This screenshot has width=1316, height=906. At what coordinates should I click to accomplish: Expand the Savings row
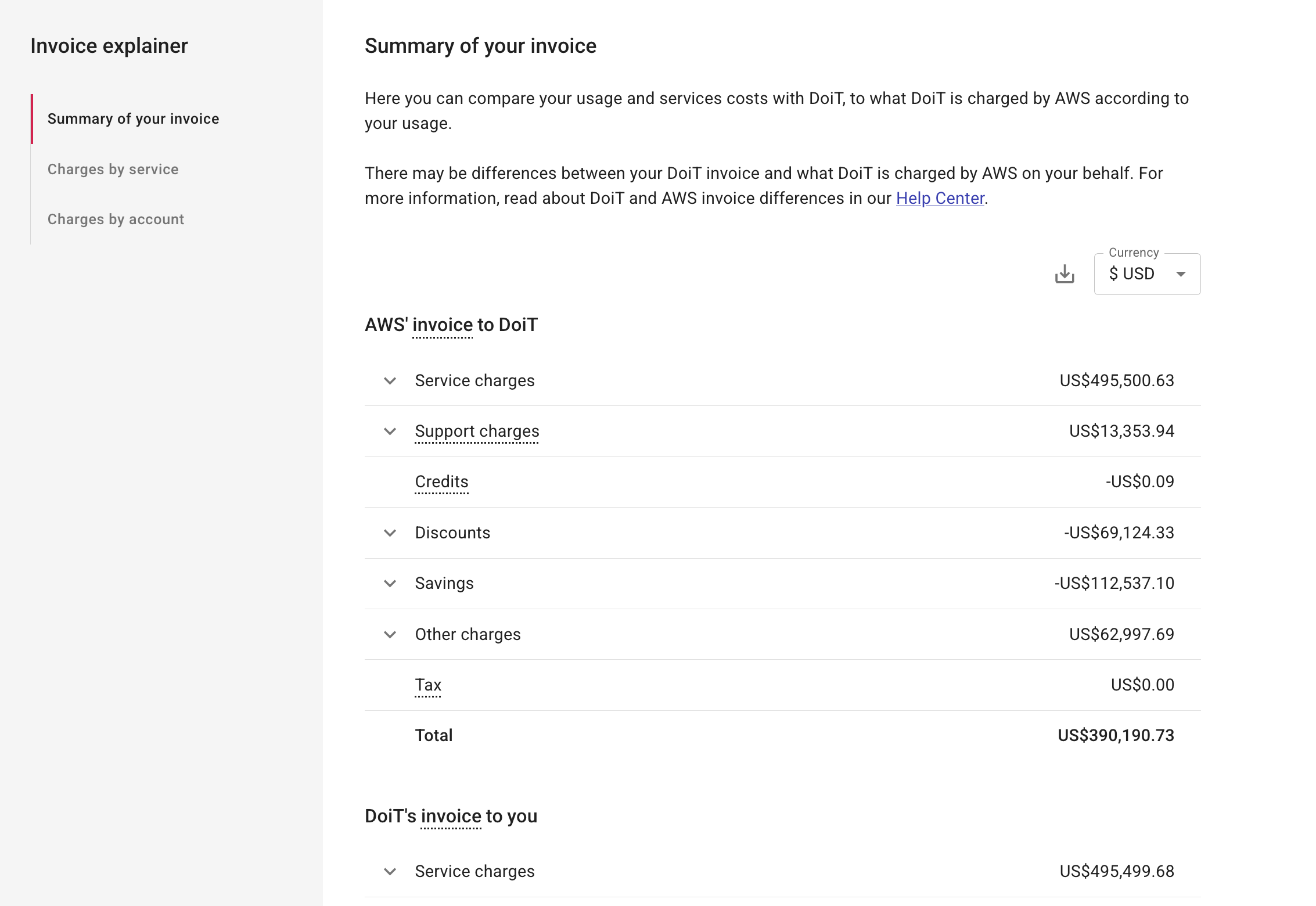[x=390, y=584]
